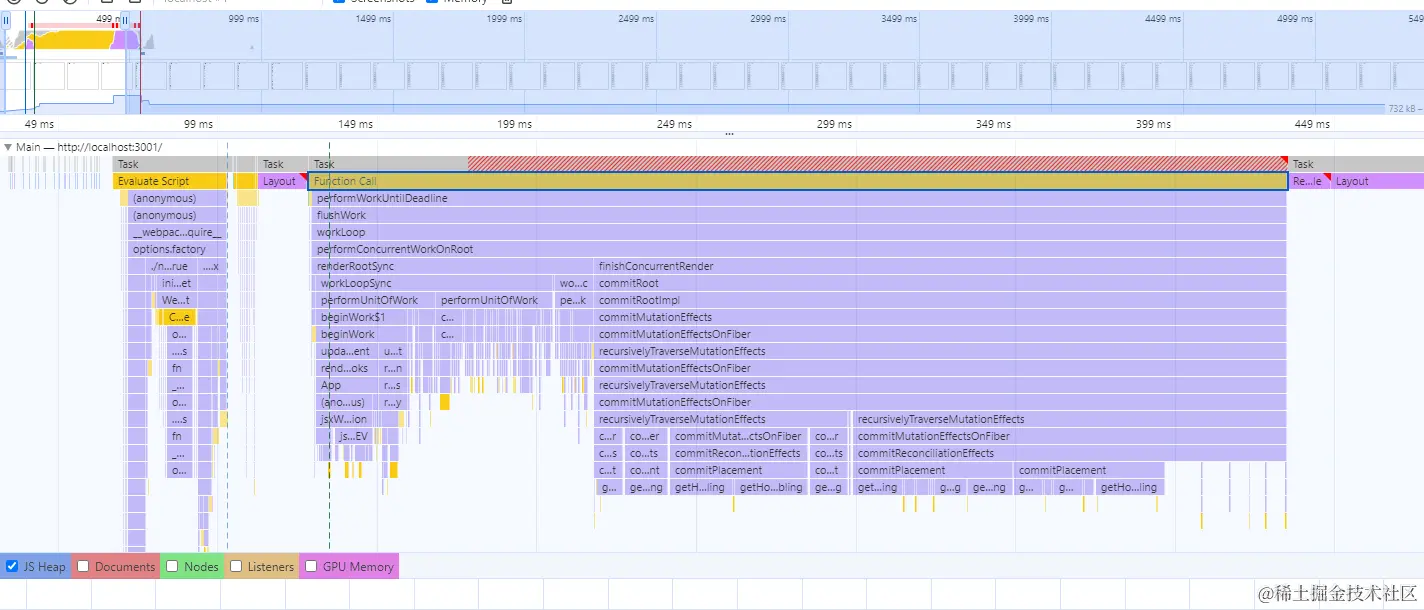1424x610 pixels.
Task: Click the 4999 ms overview mark
Action: coord(1295,18)
